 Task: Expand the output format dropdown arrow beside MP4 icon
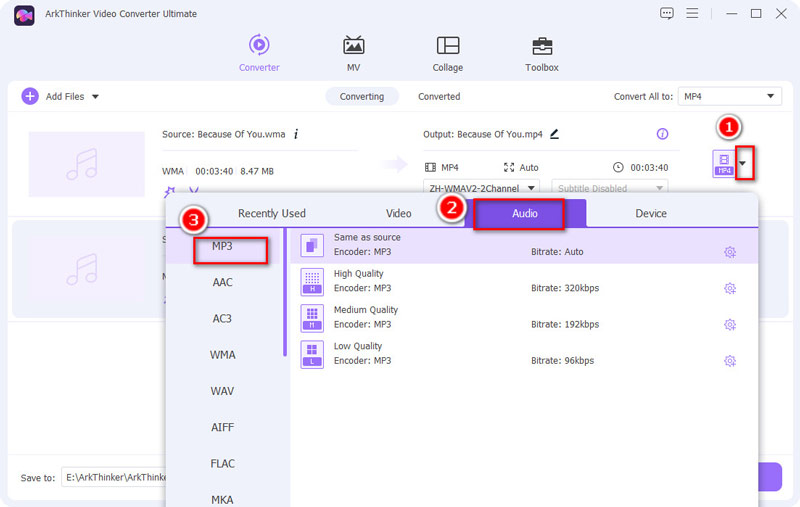744,163
